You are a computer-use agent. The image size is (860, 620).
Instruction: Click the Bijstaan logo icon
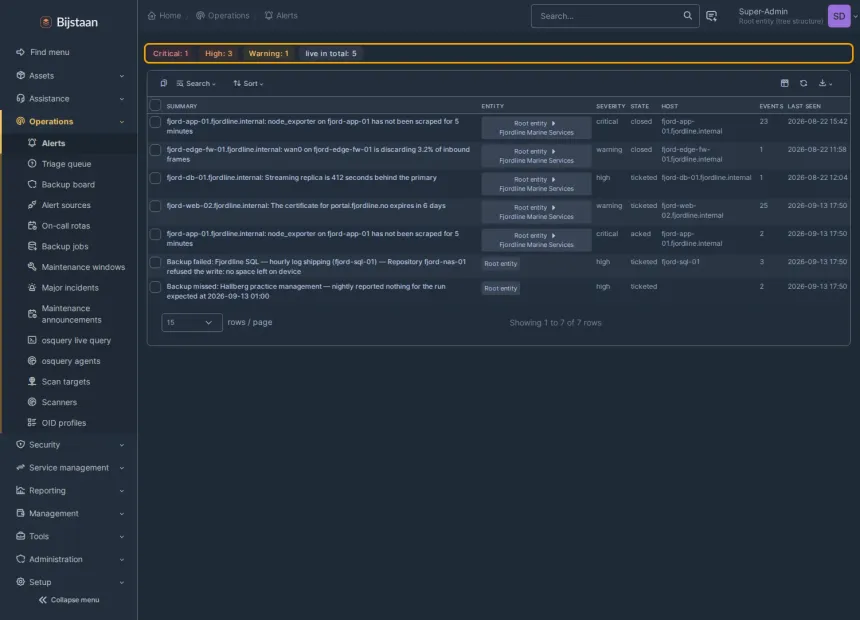pos(46,22)
